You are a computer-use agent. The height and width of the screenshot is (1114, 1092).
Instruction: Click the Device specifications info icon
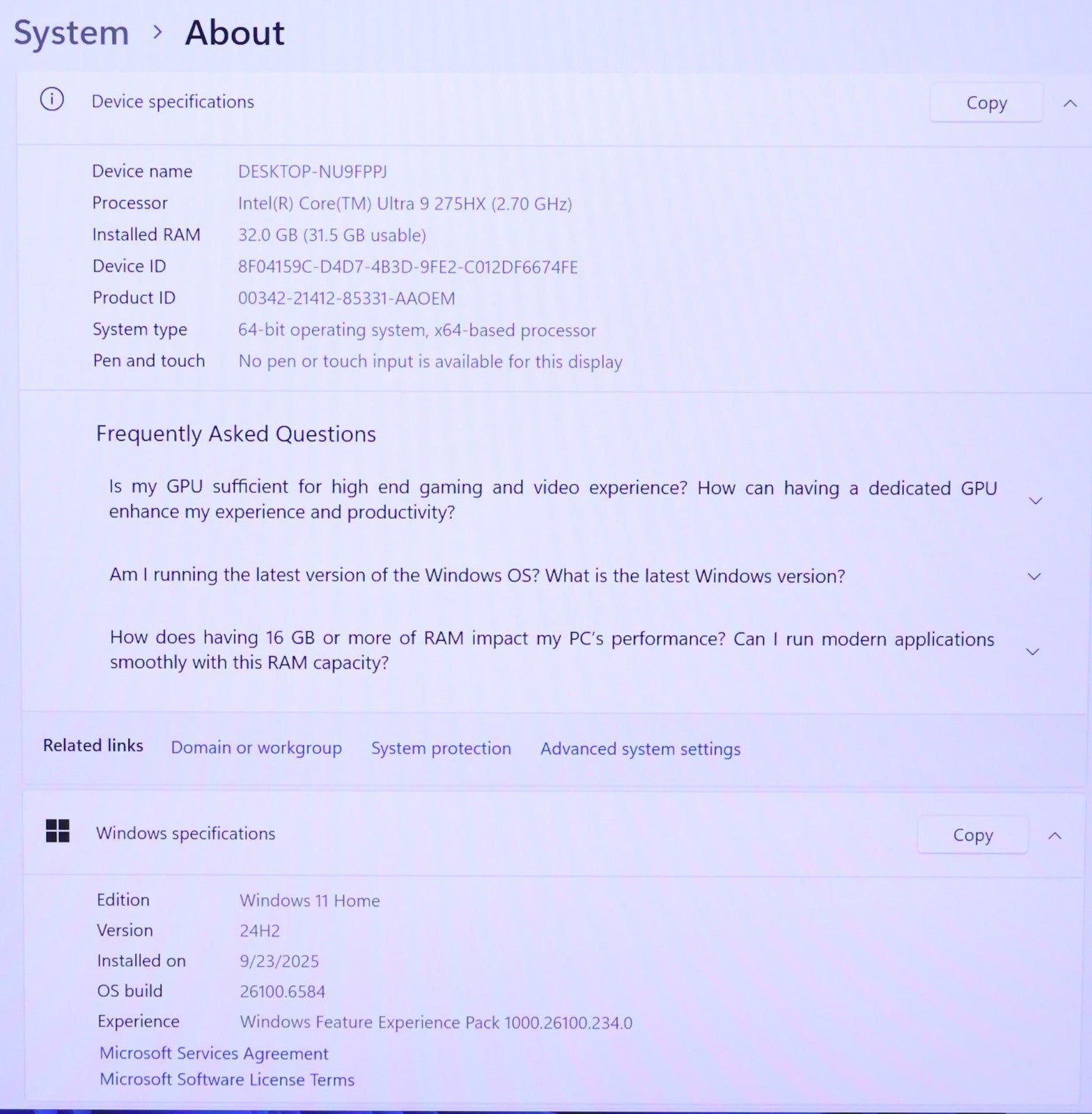click(x=52, y=100)
